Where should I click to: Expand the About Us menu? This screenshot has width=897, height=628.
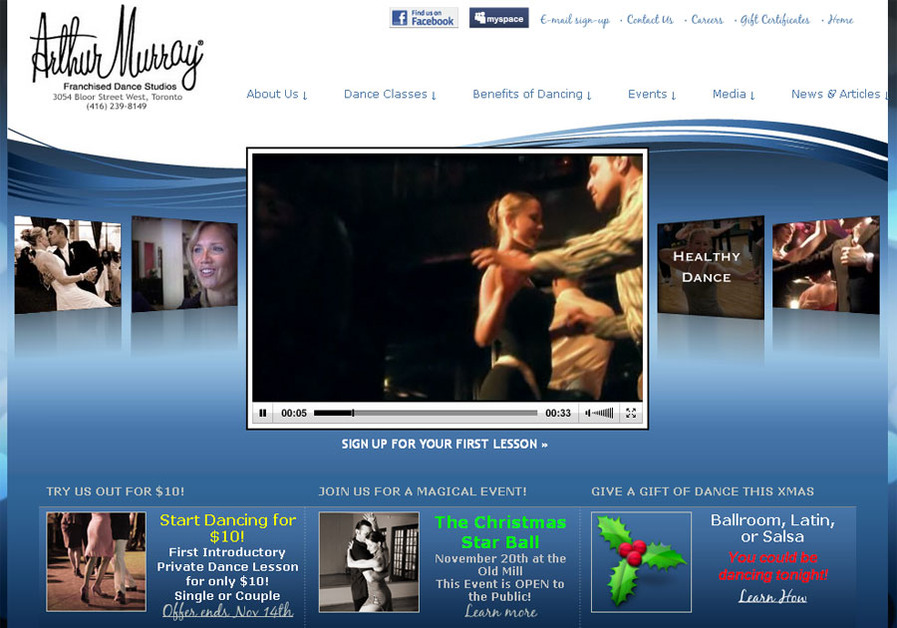277,94
